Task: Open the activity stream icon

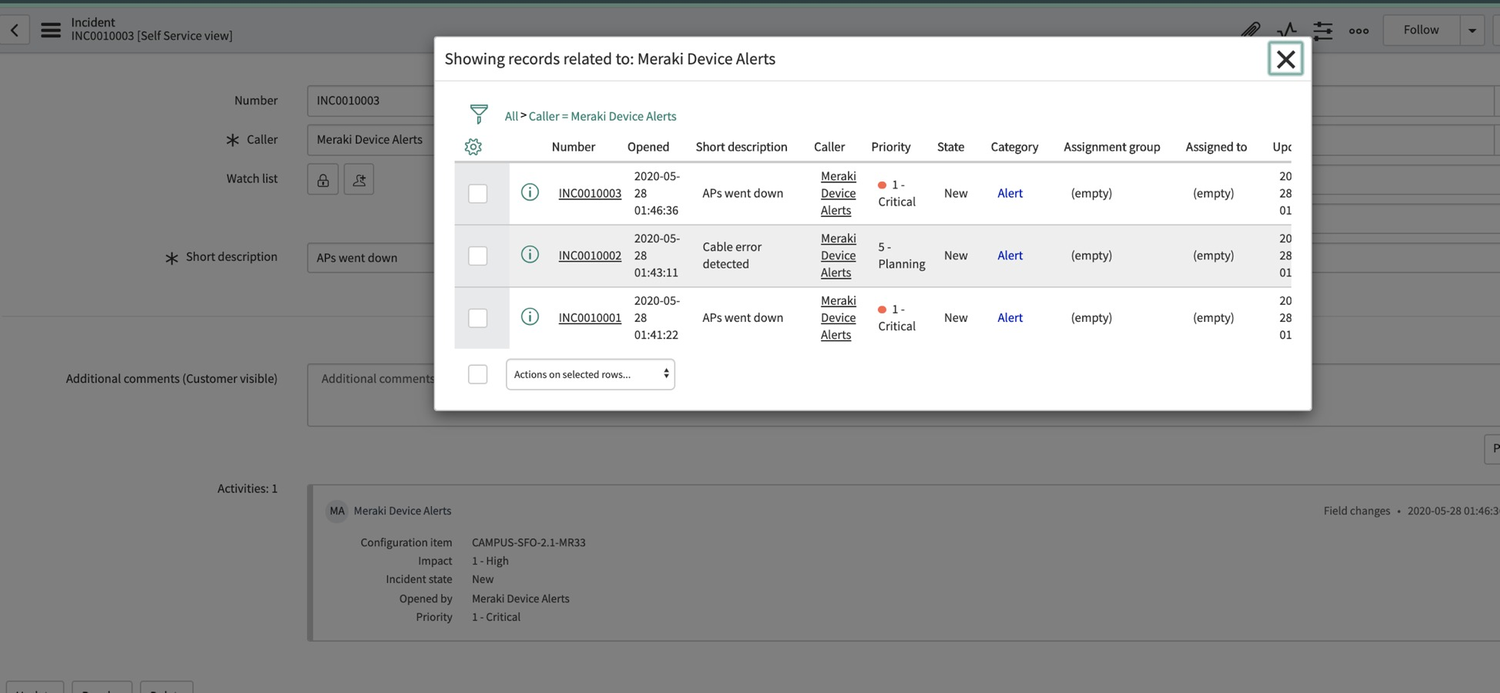Action: [1286, 30]
